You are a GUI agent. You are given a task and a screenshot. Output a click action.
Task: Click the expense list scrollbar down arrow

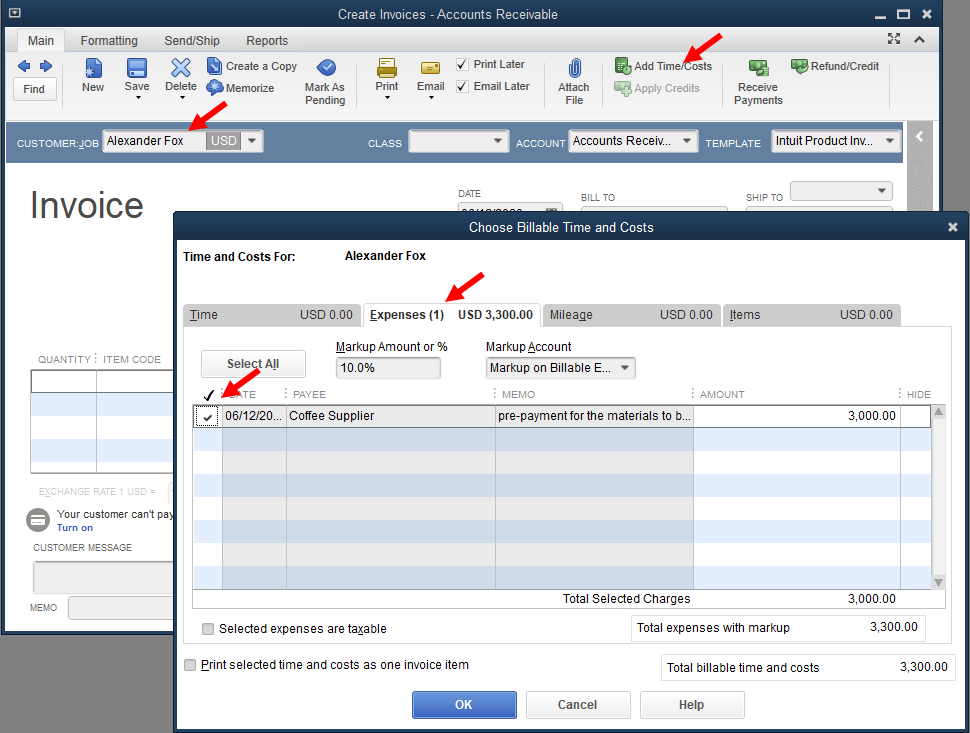coord(938,582)
